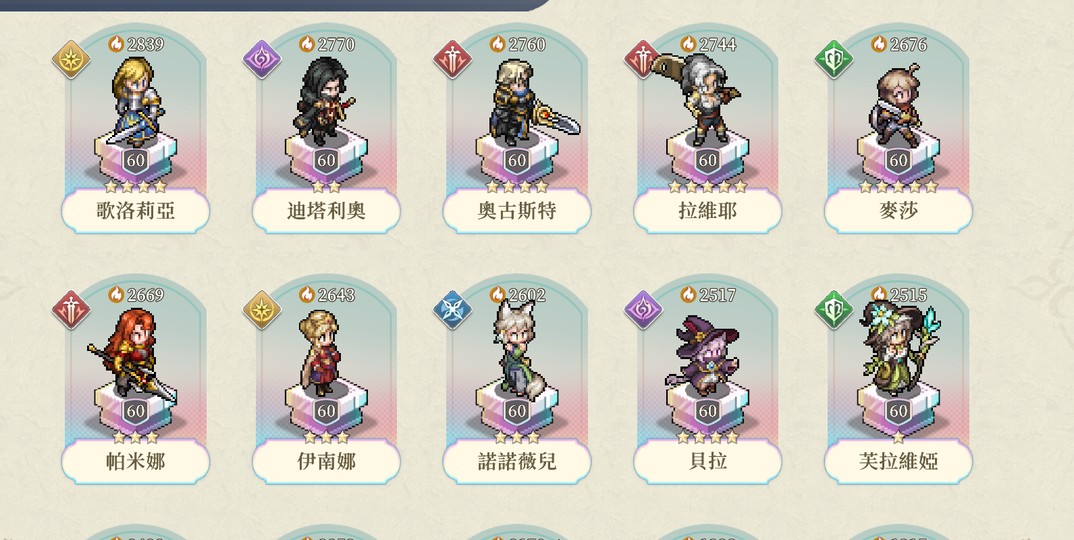The image size is (1074, 540).
Task: Click the gold star class icon on 伊南娜
Action: point(262,310)
